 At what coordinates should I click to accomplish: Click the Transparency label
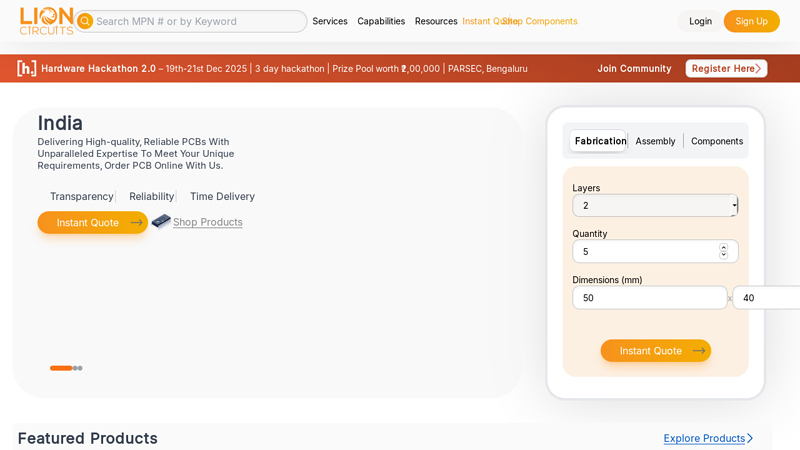coord(82,196)
